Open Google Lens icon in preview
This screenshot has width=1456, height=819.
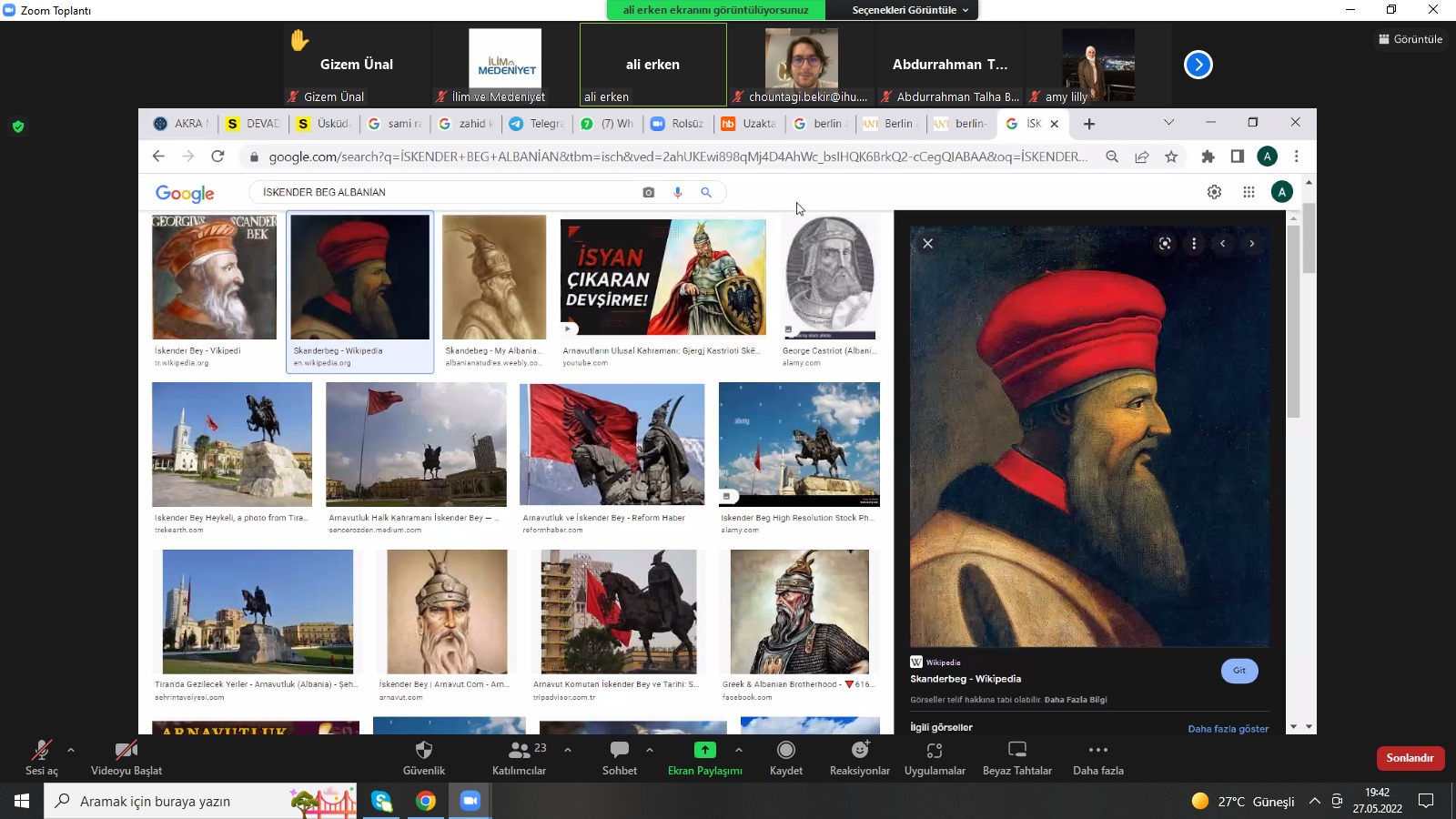click(1165, 243)
